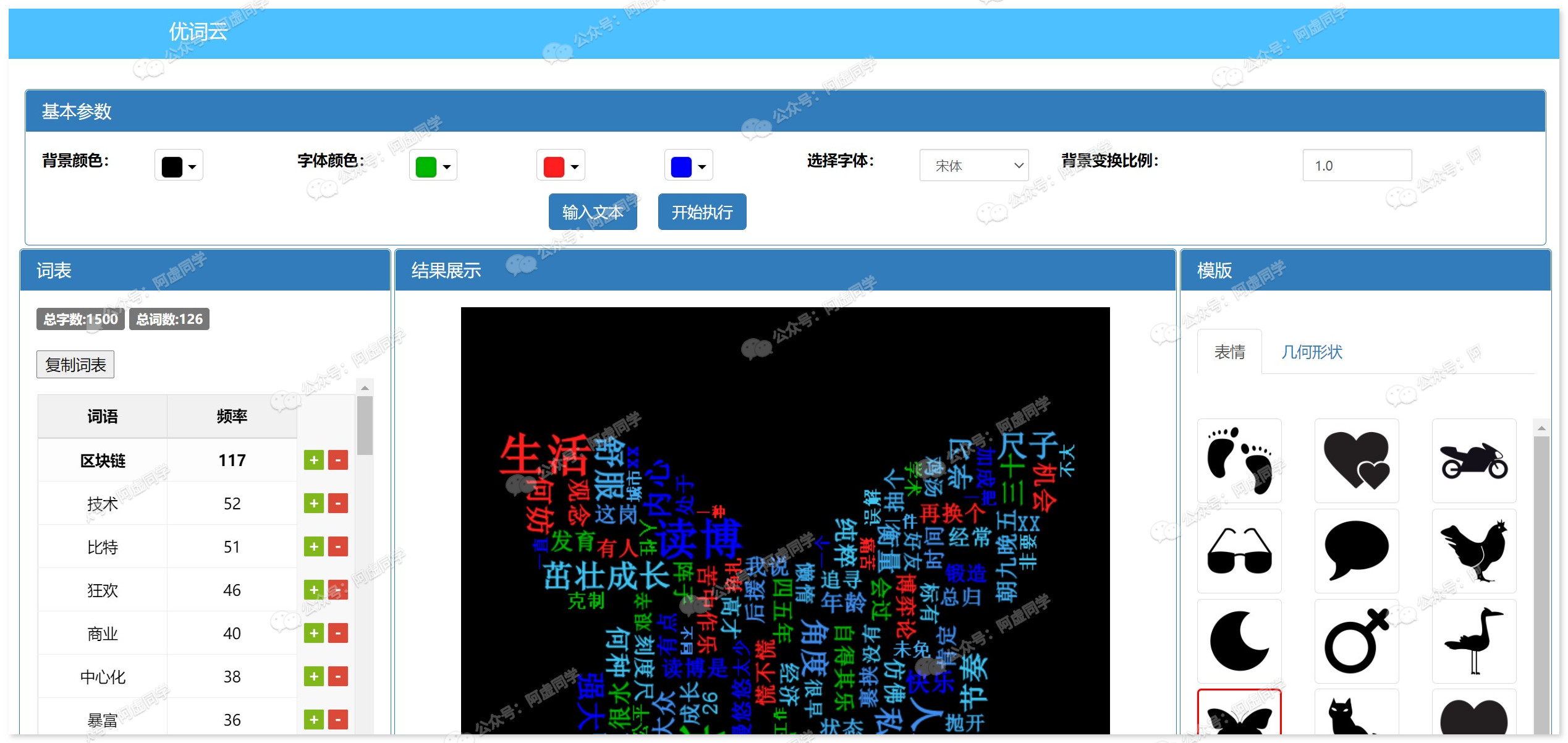1568x743 pixels.
Task: Open the background color dropdown
Action: click(x=179, y=166)
